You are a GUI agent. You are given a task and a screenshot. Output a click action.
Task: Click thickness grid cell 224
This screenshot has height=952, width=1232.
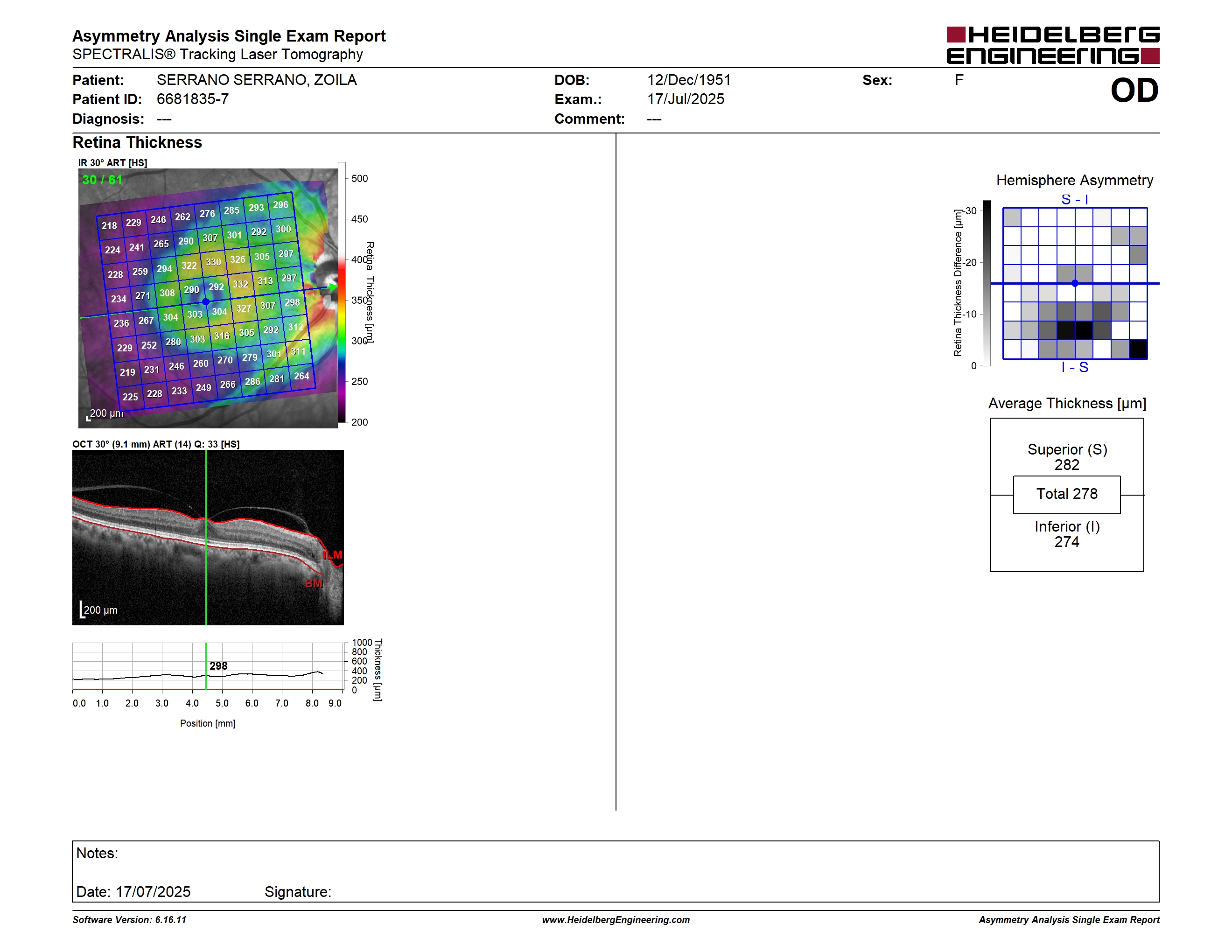coord(112,250)
